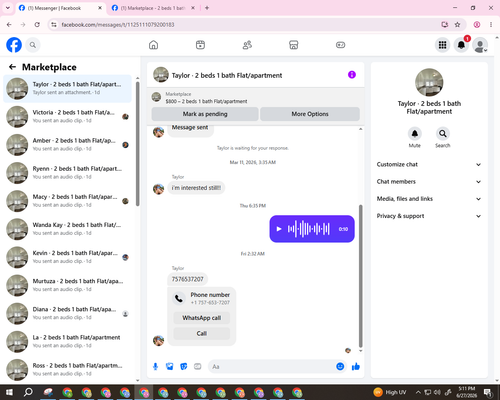Play the sent audio clip

tap(279, 229)
